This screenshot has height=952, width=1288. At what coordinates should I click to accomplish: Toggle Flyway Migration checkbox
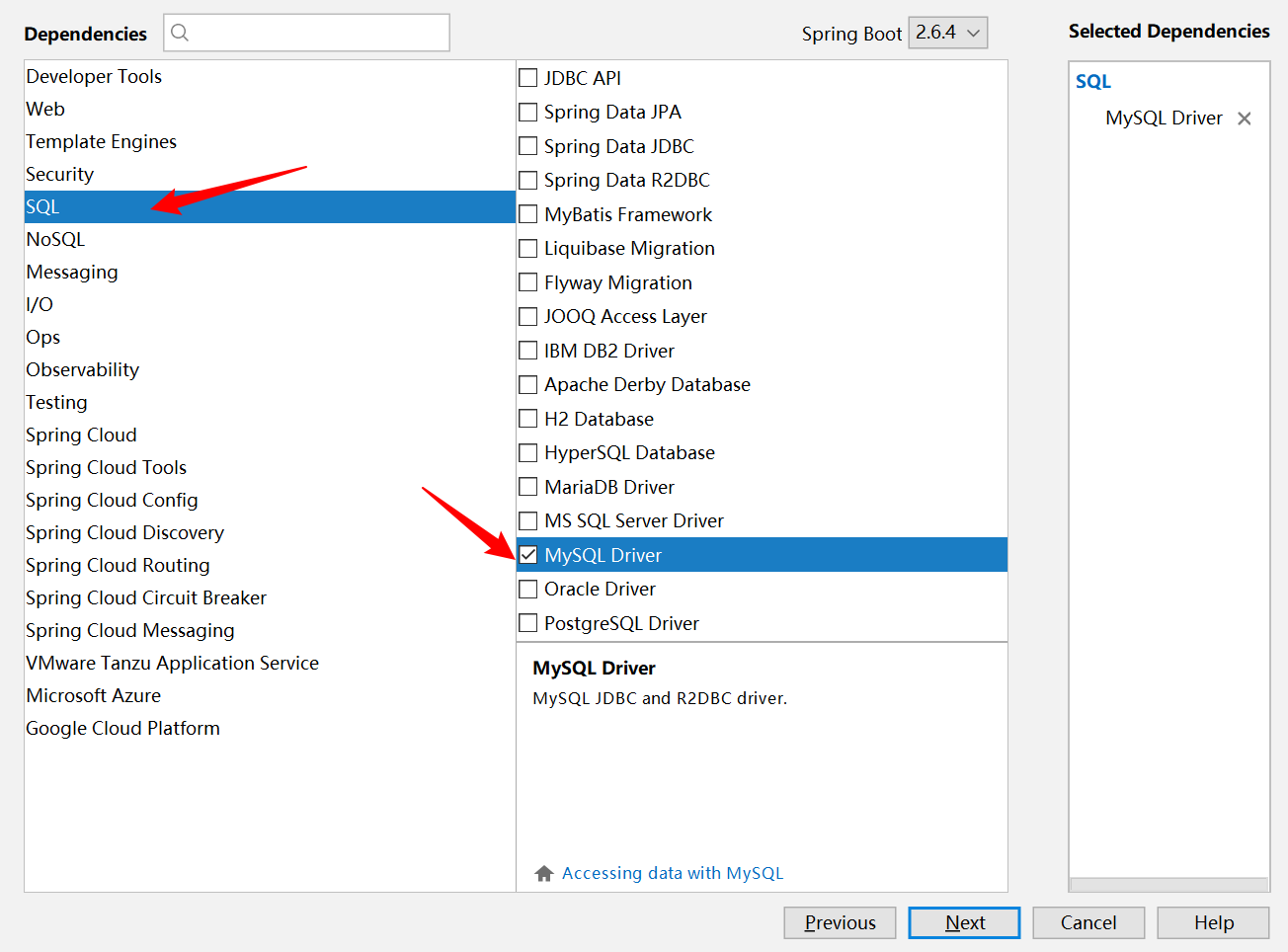click(528, 282)
